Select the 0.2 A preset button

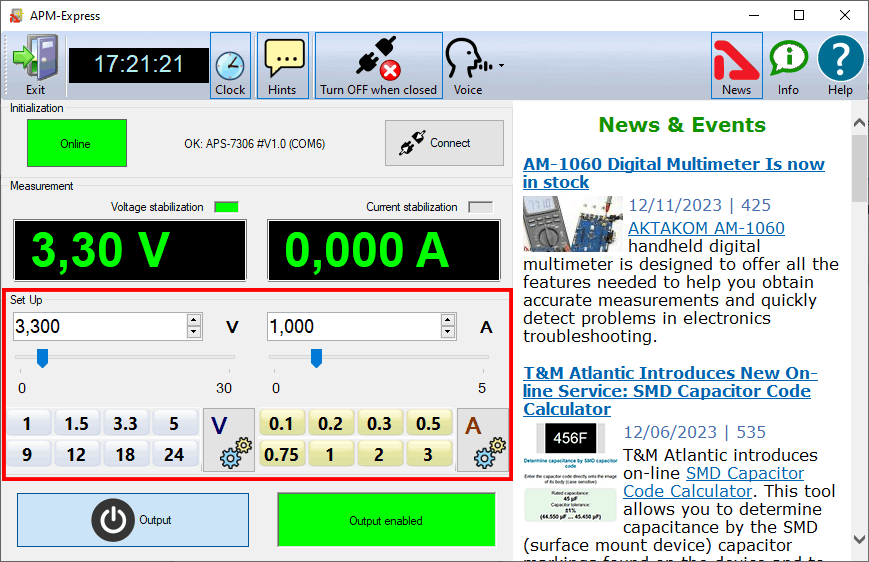330,424
